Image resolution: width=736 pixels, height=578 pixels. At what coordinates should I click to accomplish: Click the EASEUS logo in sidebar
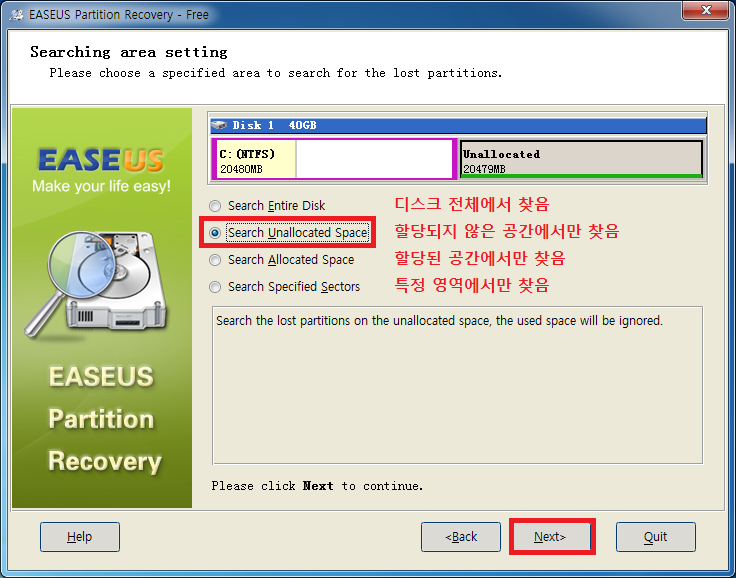pyautogui.click(x=101, y=160)
